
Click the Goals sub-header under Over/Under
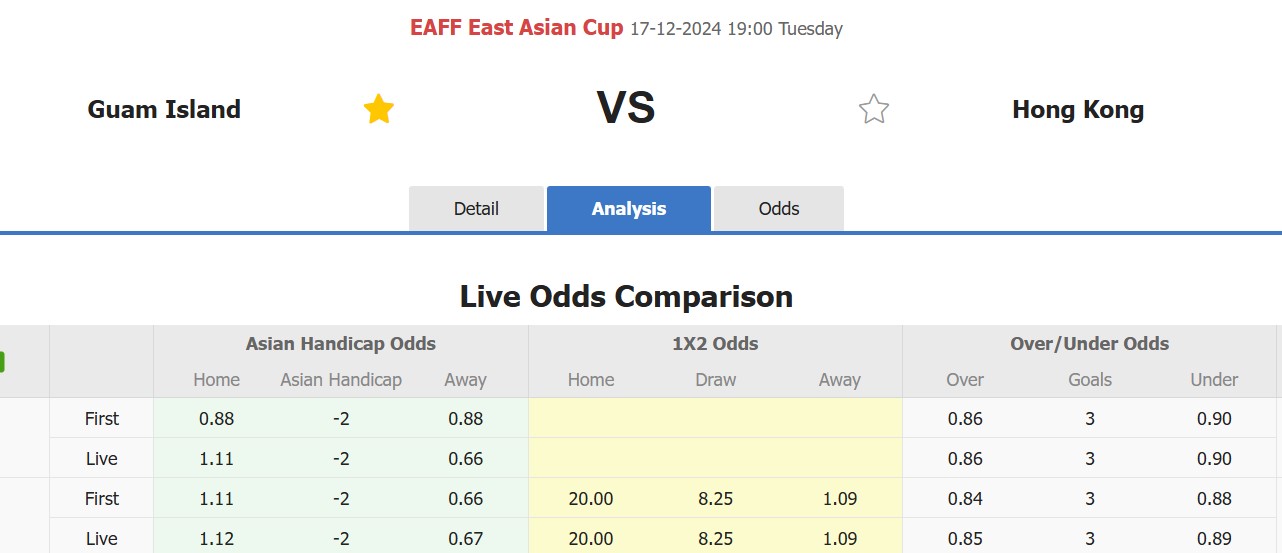(1090, 380)
